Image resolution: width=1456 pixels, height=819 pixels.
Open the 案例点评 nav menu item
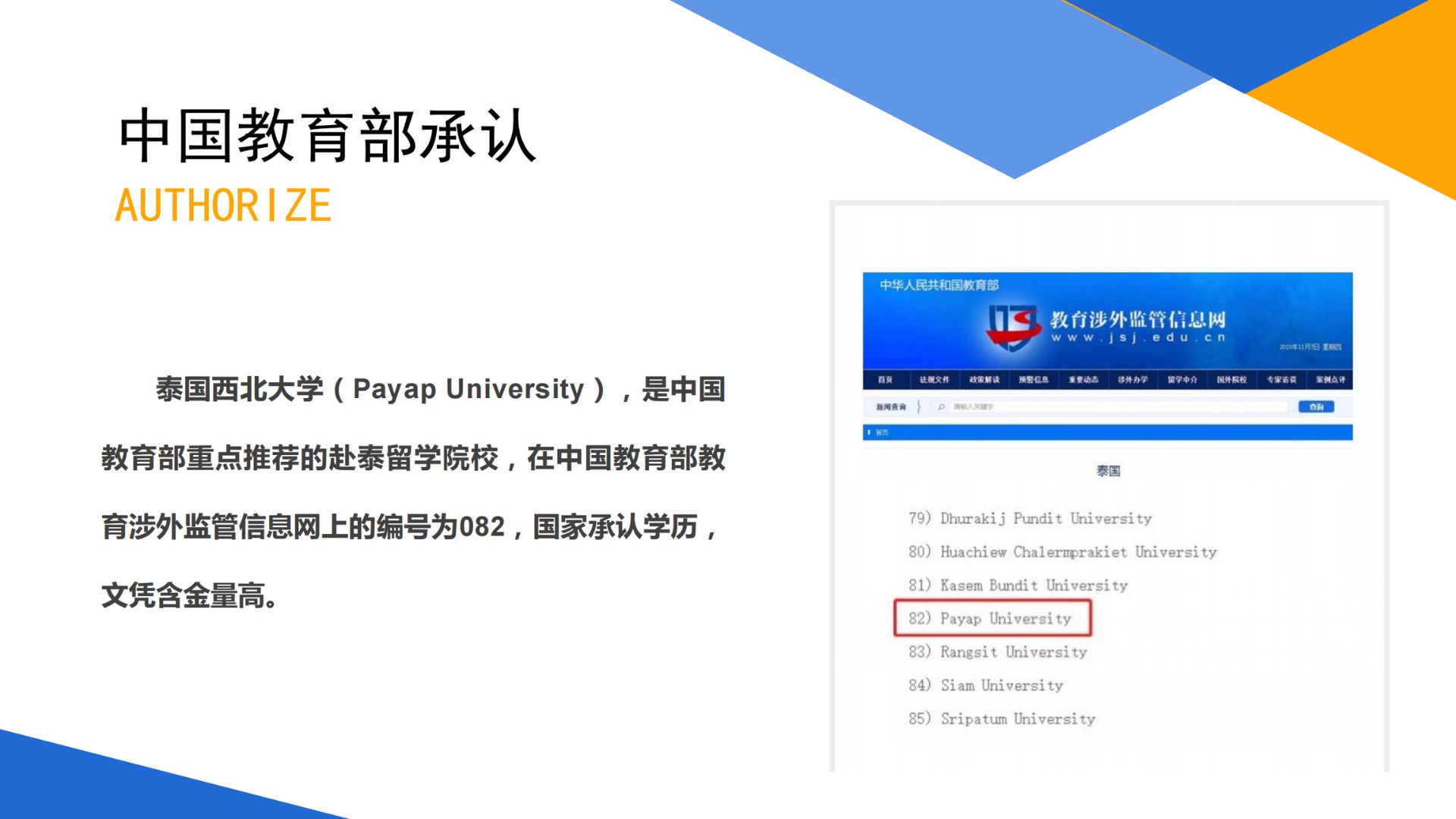pyautogui.click(x=1330, y=380)
